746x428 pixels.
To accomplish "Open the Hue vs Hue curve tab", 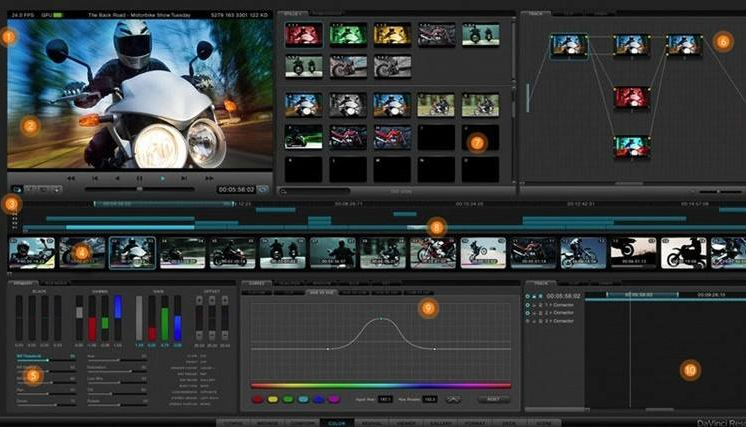I will coord(322,293).
